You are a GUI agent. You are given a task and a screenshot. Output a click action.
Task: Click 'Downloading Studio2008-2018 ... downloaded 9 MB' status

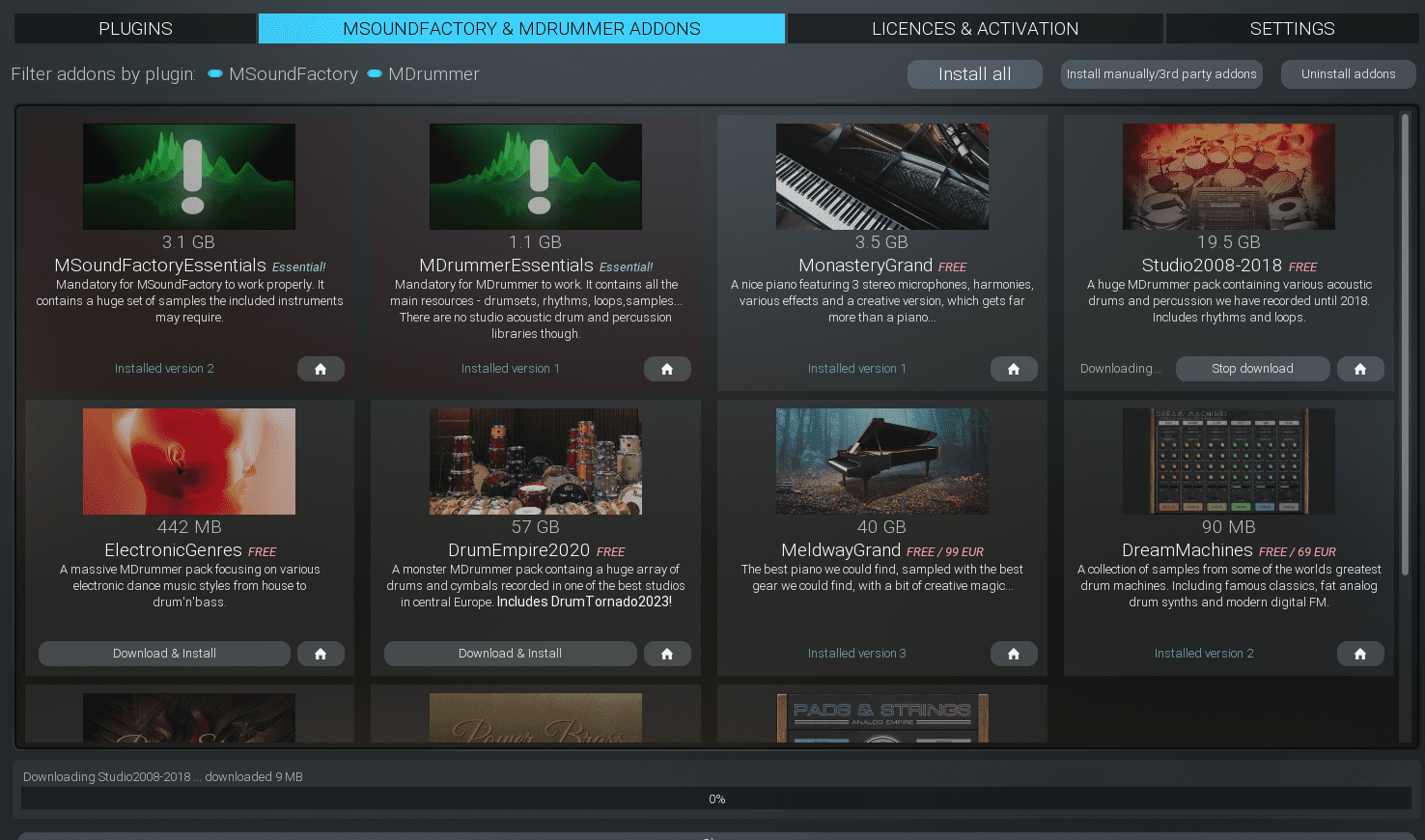pos(163,777)
